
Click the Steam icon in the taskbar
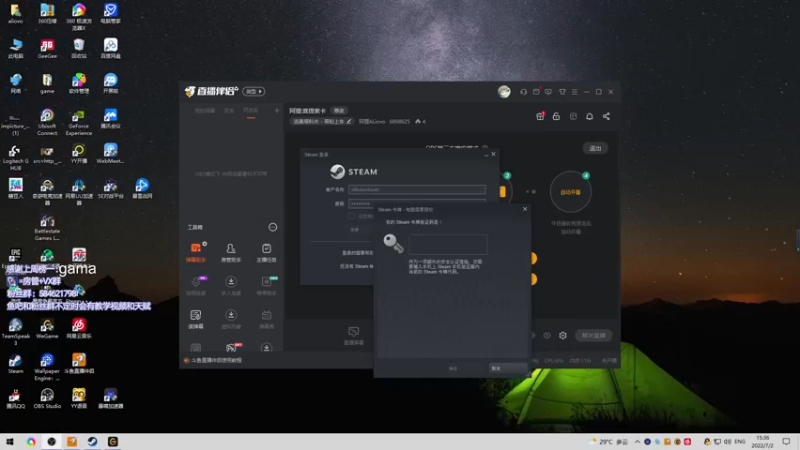point(92,441)
